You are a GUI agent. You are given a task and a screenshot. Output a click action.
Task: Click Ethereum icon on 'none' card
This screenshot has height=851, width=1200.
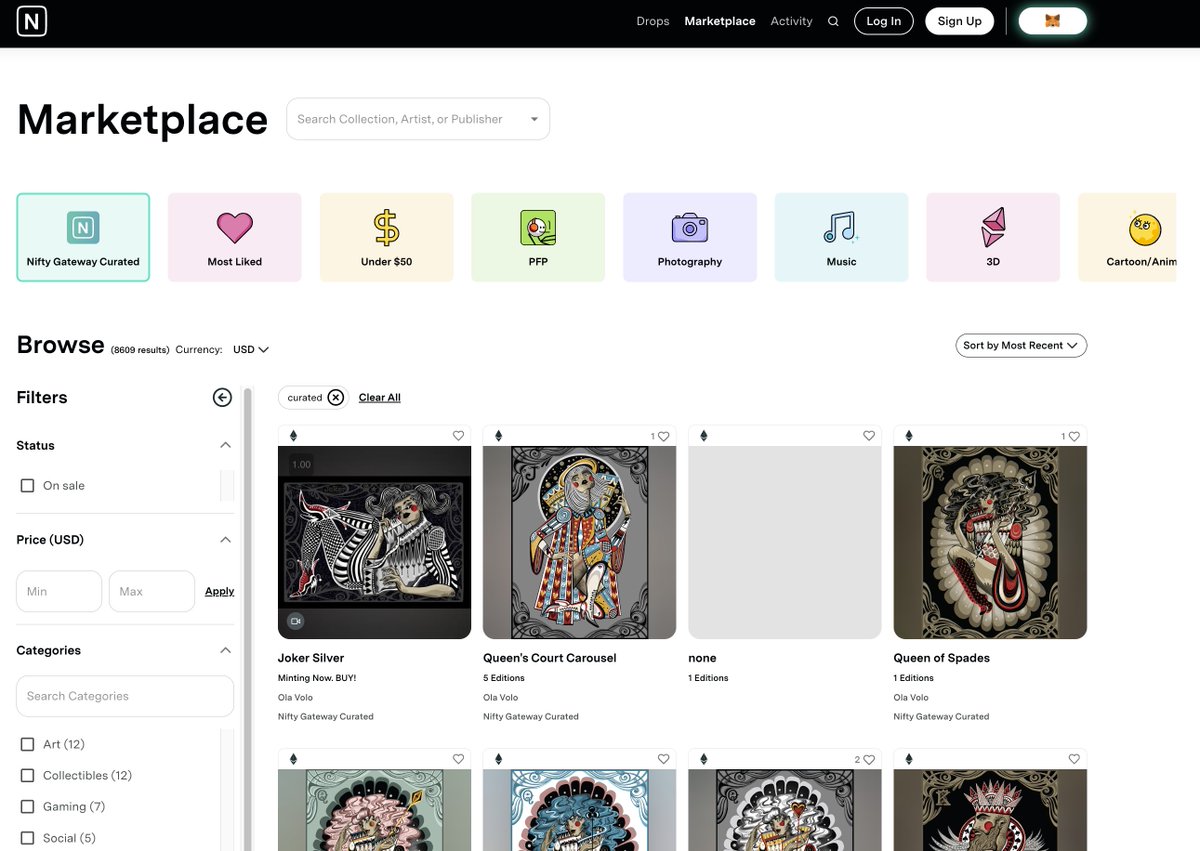click(x=704, y=436)
